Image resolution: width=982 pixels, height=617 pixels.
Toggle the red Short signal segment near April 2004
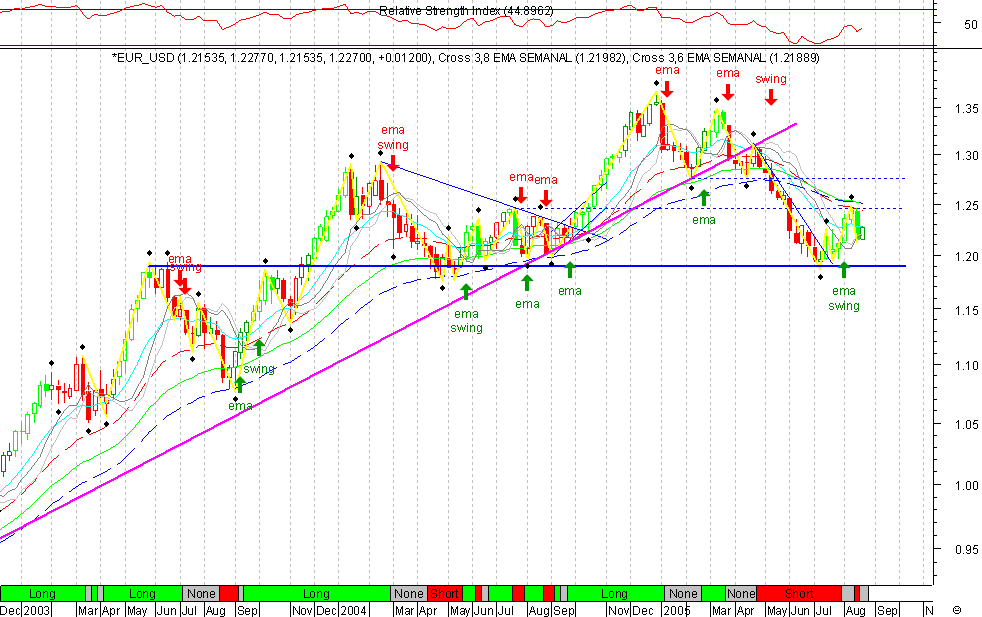click(443, 593)
